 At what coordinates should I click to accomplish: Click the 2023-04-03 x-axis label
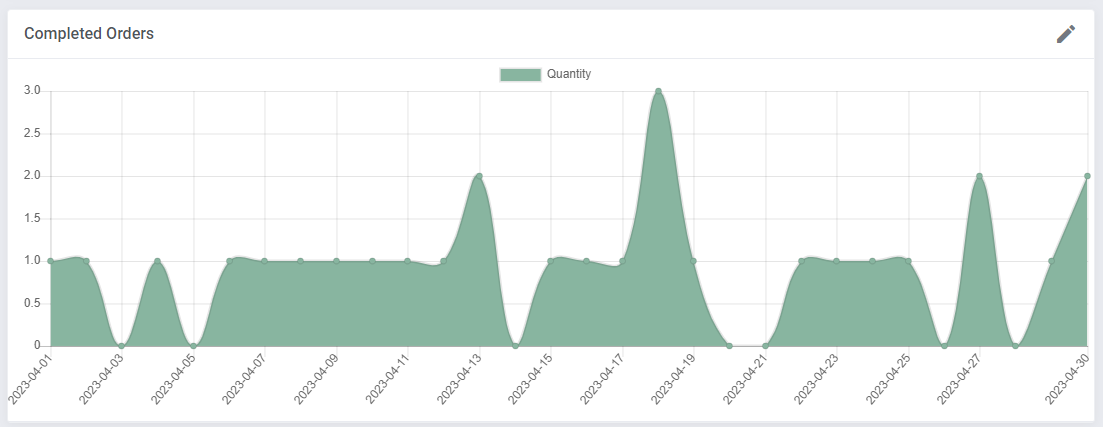coord(103,378)
